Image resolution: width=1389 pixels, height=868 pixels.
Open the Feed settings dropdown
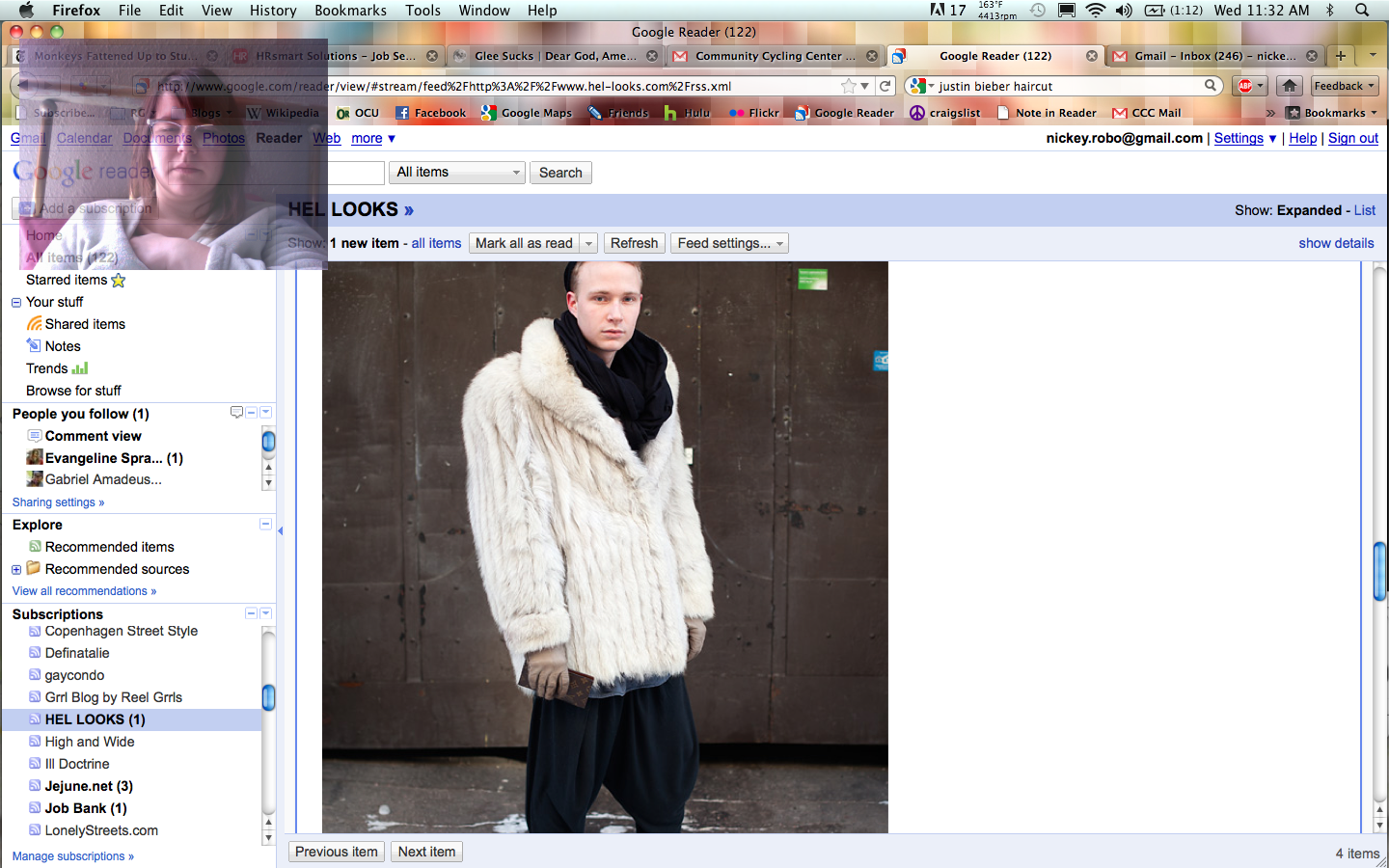coord(730,243)
